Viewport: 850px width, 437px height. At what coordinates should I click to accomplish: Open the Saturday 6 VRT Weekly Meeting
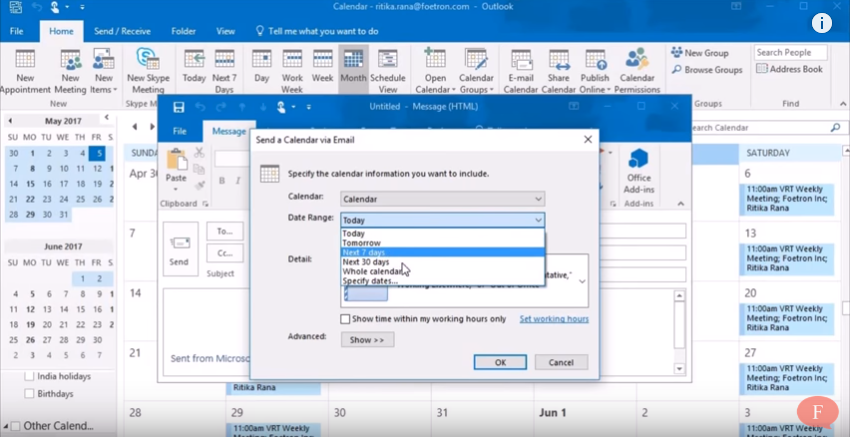coord(787,199)
